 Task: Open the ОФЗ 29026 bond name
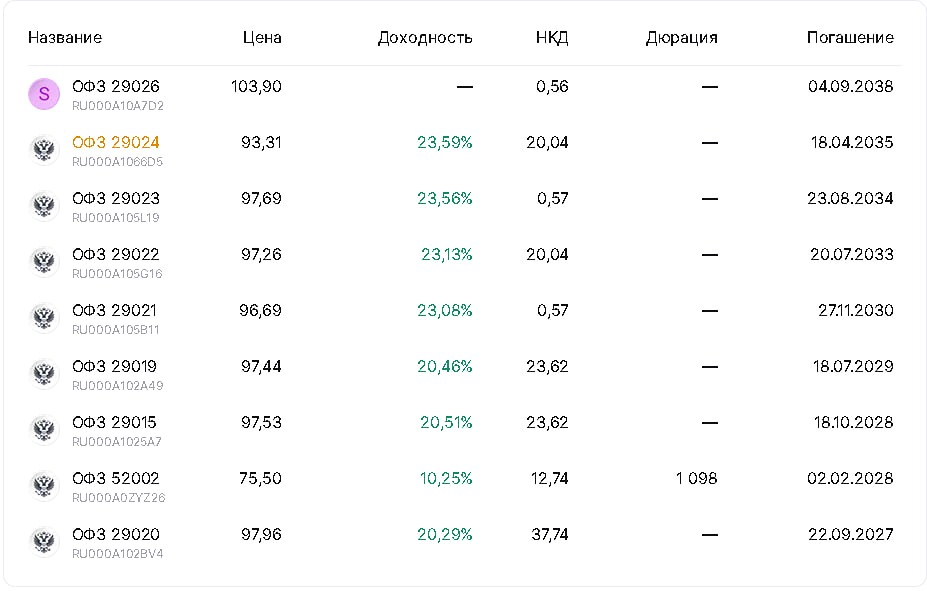pyautogui.click(x=116, y=87)
